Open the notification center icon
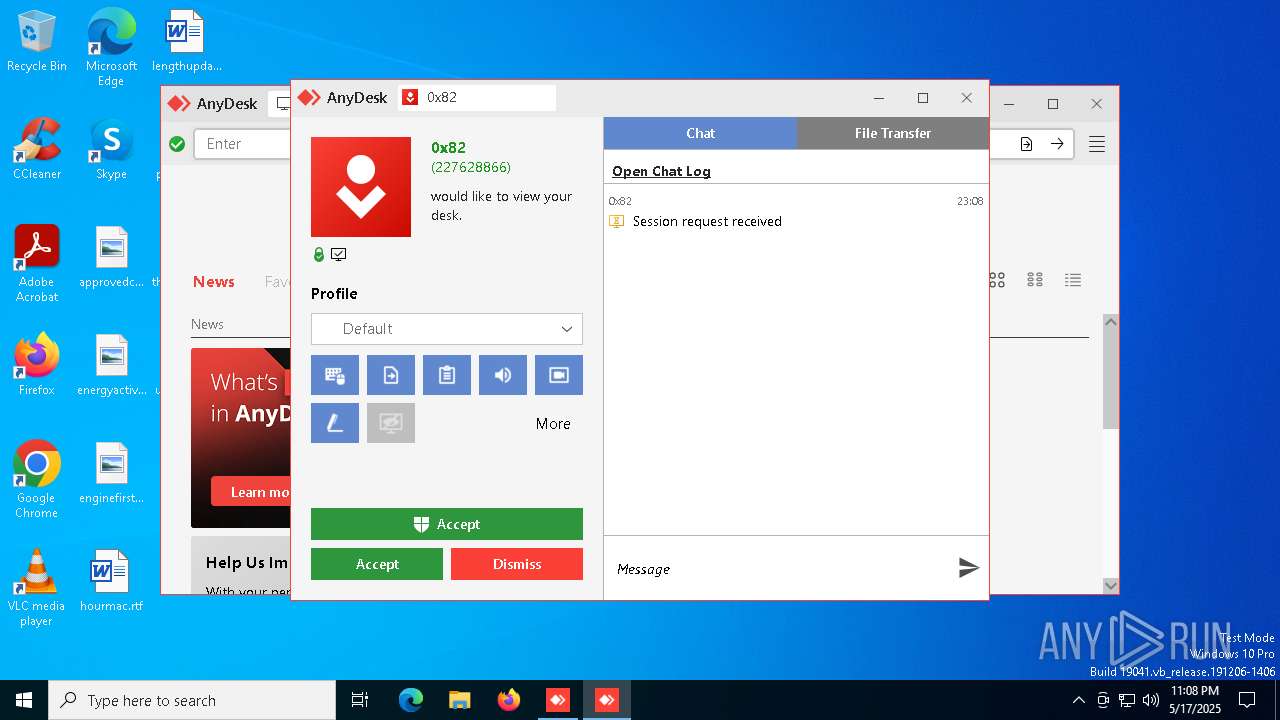Viewport: 1280px width, 720px height. [1247, 700]
